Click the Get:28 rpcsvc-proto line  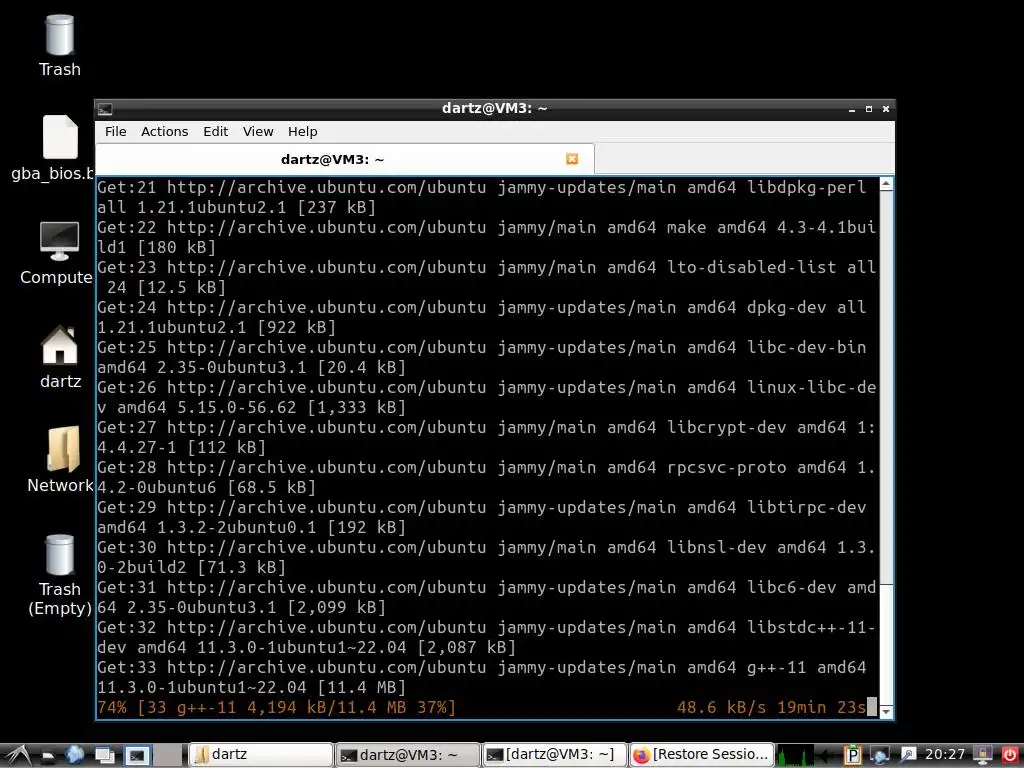487,477
